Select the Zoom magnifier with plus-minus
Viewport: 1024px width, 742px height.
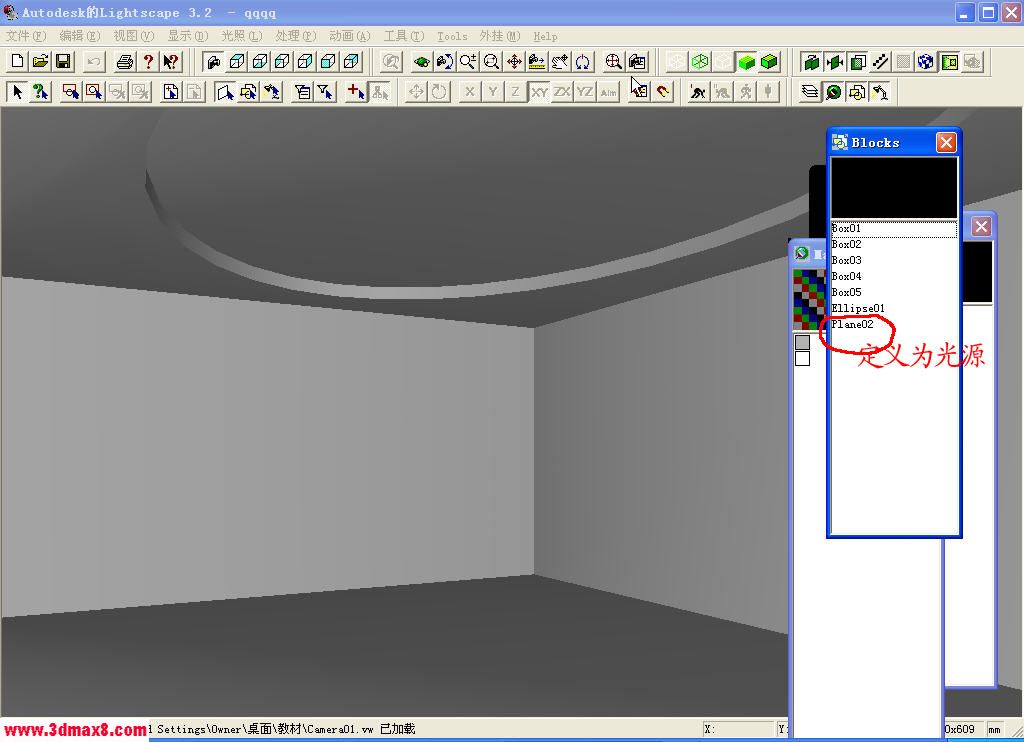468,61
